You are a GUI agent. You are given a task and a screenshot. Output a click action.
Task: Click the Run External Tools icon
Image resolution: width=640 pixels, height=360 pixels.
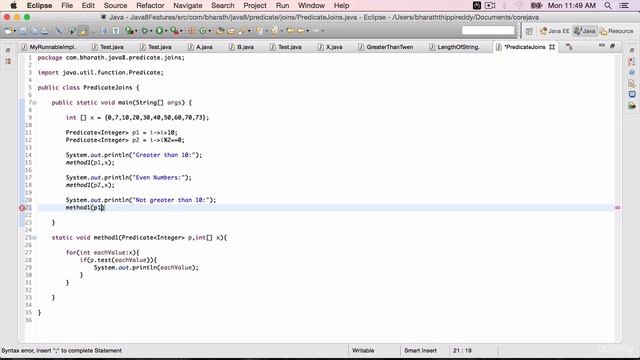174,31
